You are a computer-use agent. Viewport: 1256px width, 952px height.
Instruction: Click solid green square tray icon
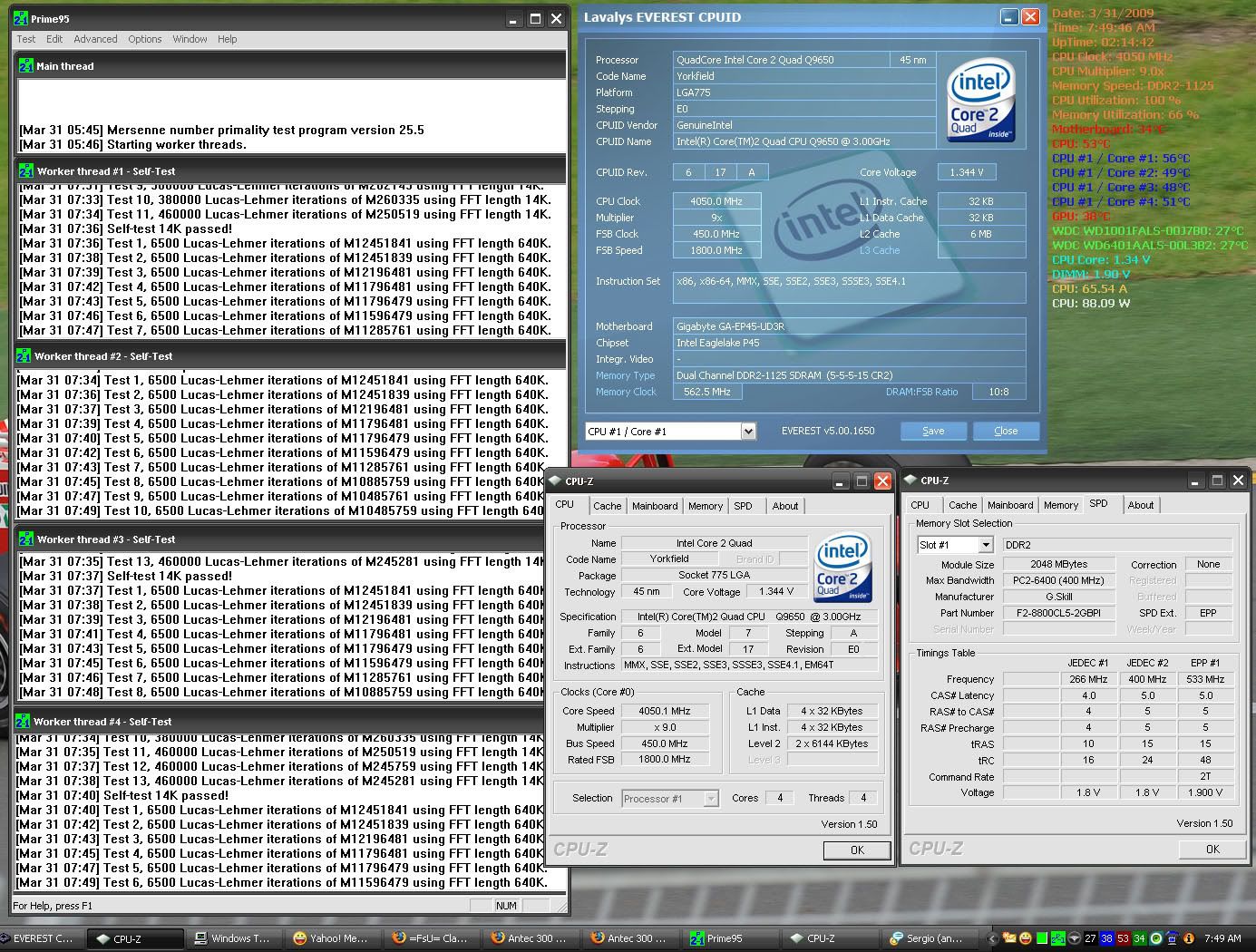[1042, 938]
